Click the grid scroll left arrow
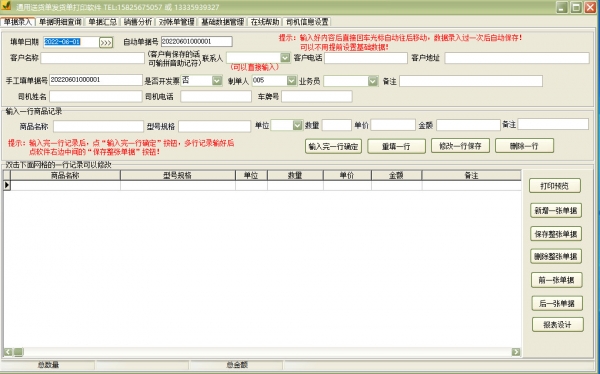 pyautogui.click(x=8, y=352)
